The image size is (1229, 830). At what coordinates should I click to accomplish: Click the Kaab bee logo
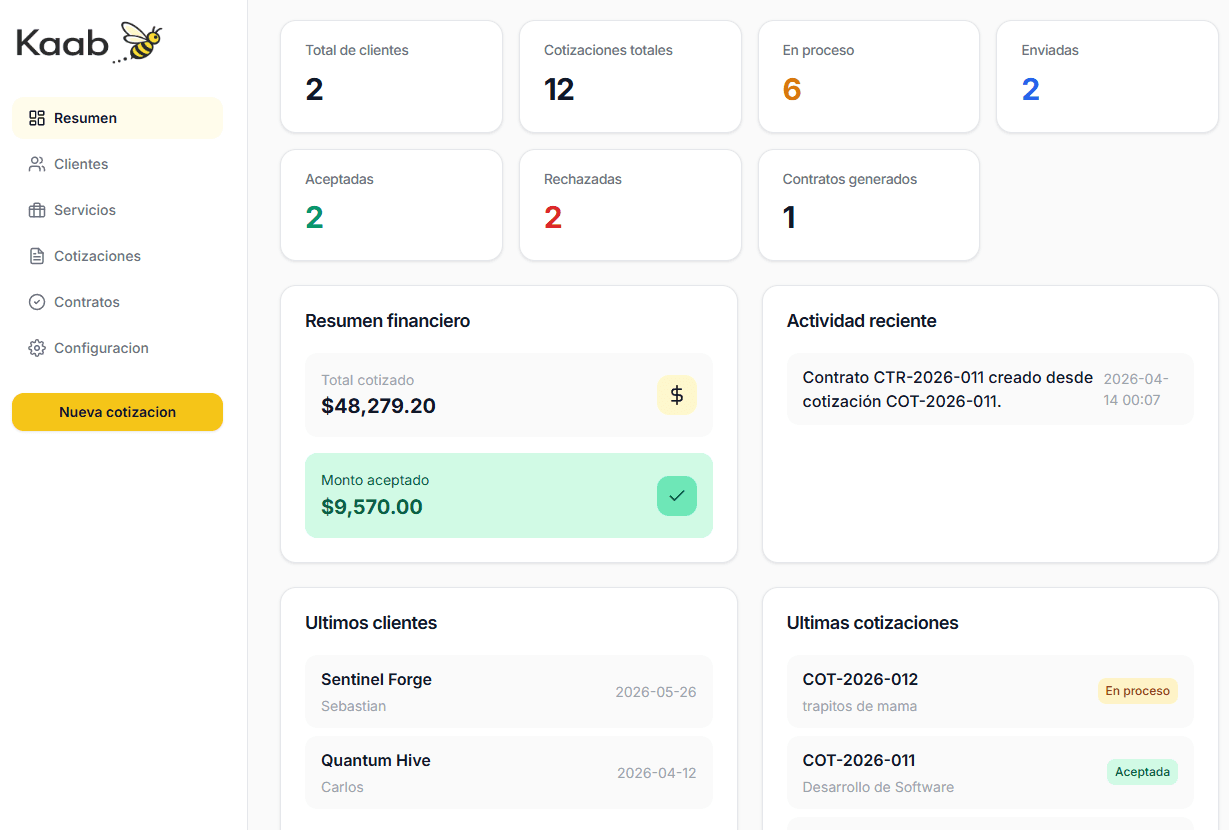coord(90,43)
